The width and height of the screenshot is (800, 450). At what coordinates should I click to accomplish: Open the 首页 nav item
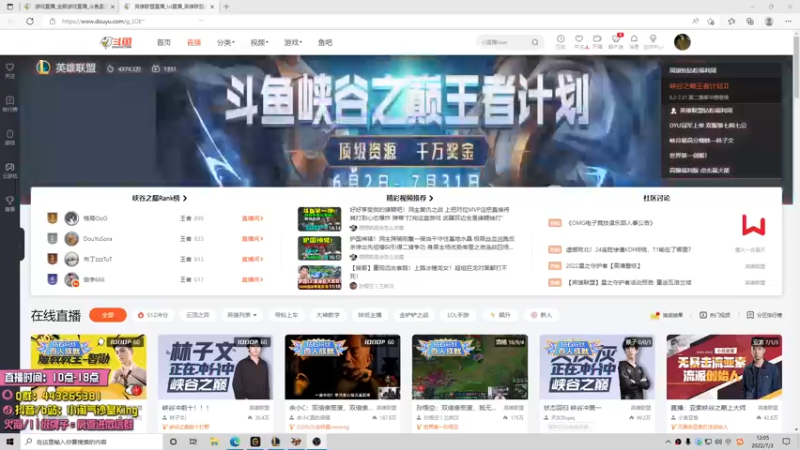(164, 42)
